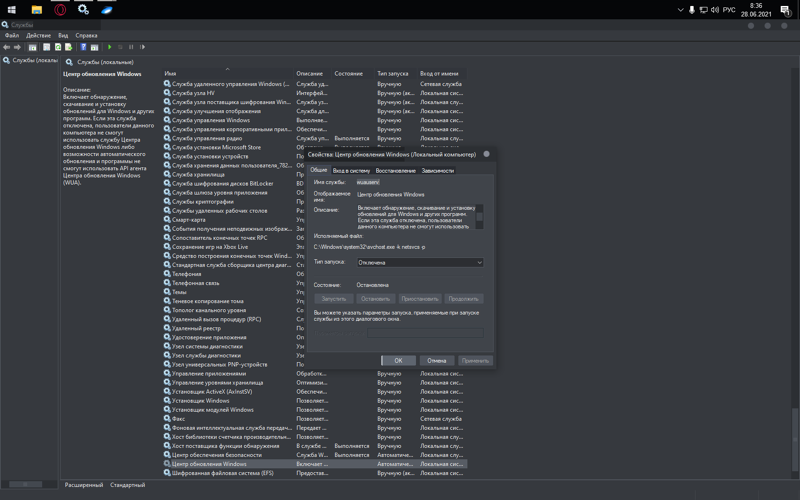Click the green Refresh toolbar icon
The width and height of the screenshot is (800, 500).
tap(58, 47)
